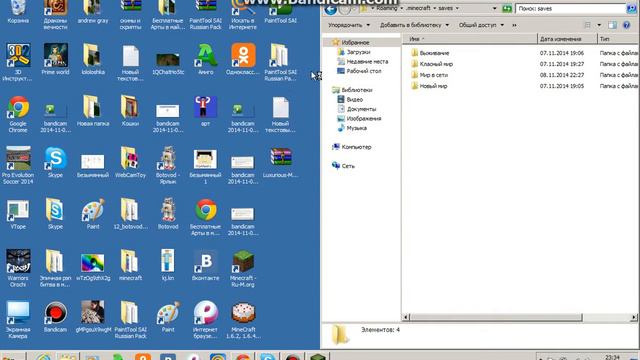Viewport: 640px width, 360px height.
Task: Launch Pro Evolution Soccer 2014 shortcut
Action: (x=18, y=165)
